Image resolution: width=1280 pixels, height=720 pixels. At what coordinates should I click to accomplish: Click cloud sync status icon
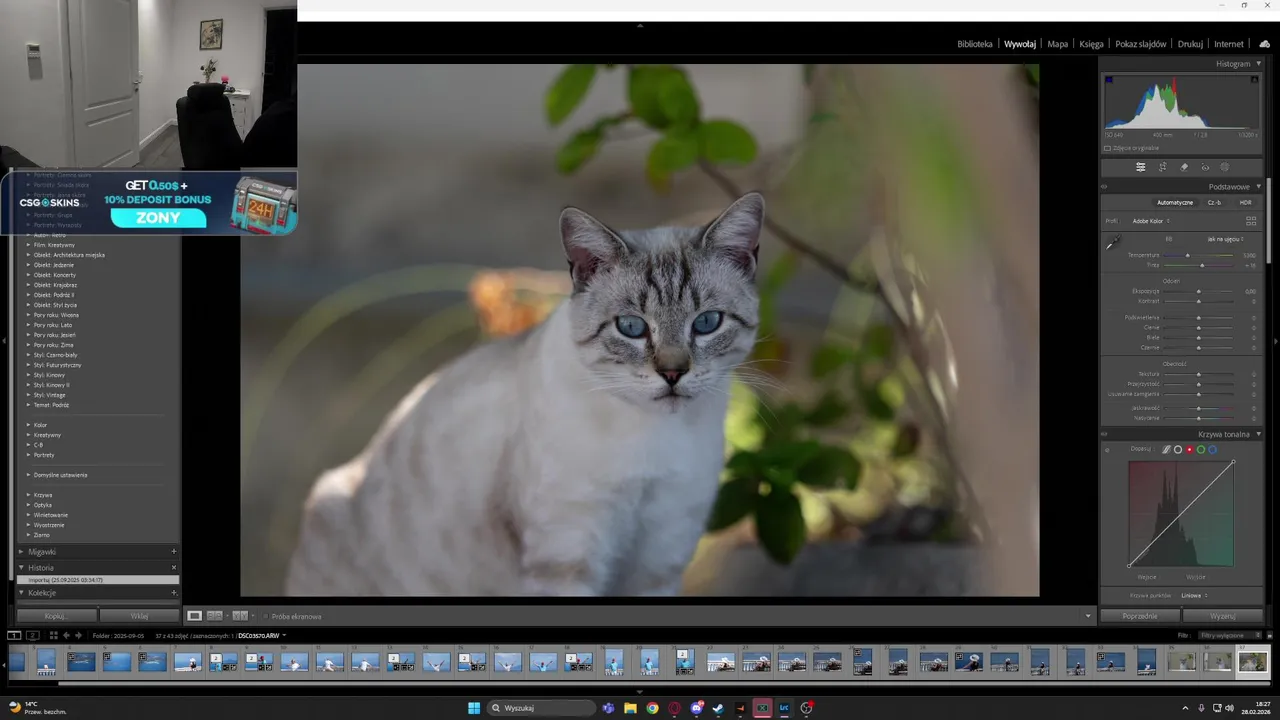(1264, 44)
